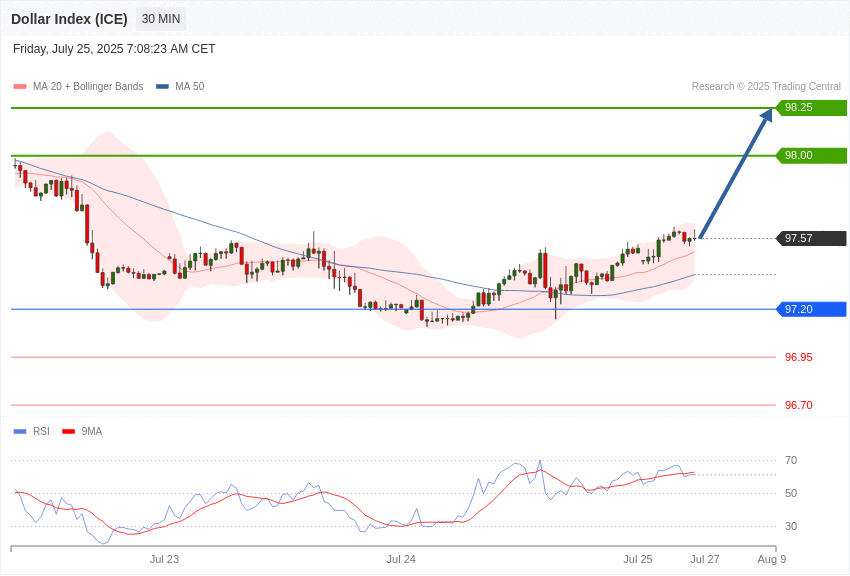
Task: Click the 'MA 50' legend label
Action: coord(190,87)
